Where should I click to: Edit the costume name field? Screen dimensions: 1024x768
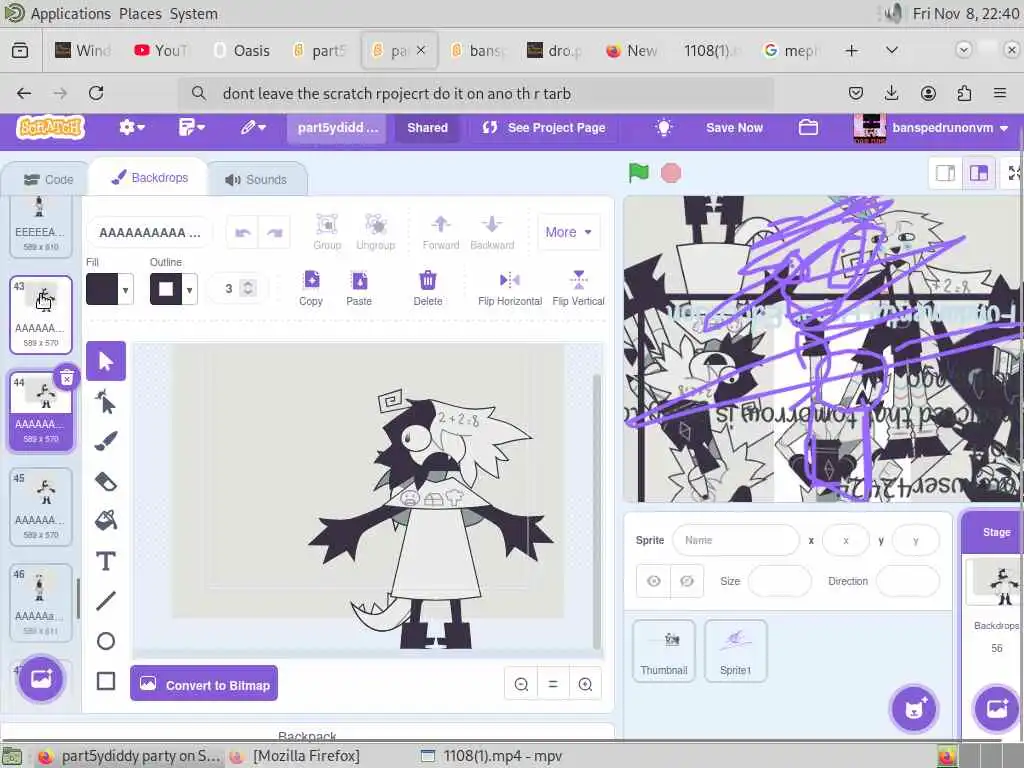click(x=150, y=232)
